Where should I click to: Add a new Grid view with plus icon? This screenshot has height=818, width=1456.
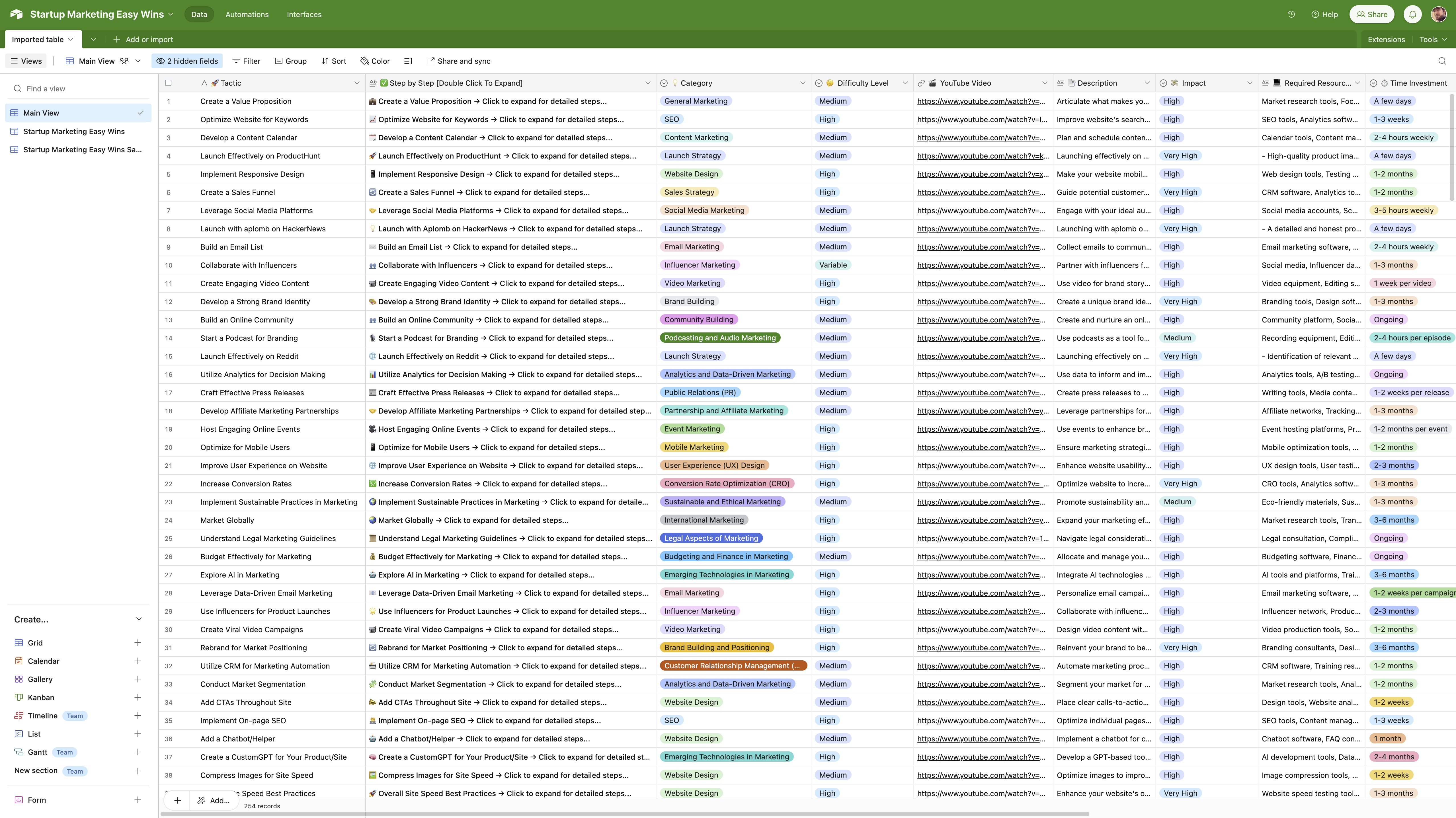(137, 643)
